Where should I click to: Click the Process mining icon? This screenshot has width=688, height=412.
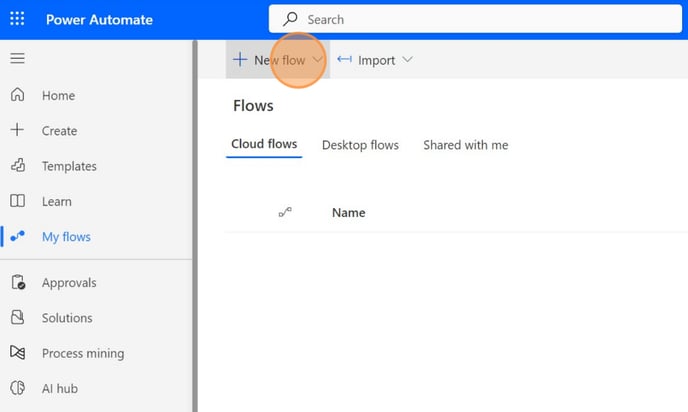(x=18, y=352)
